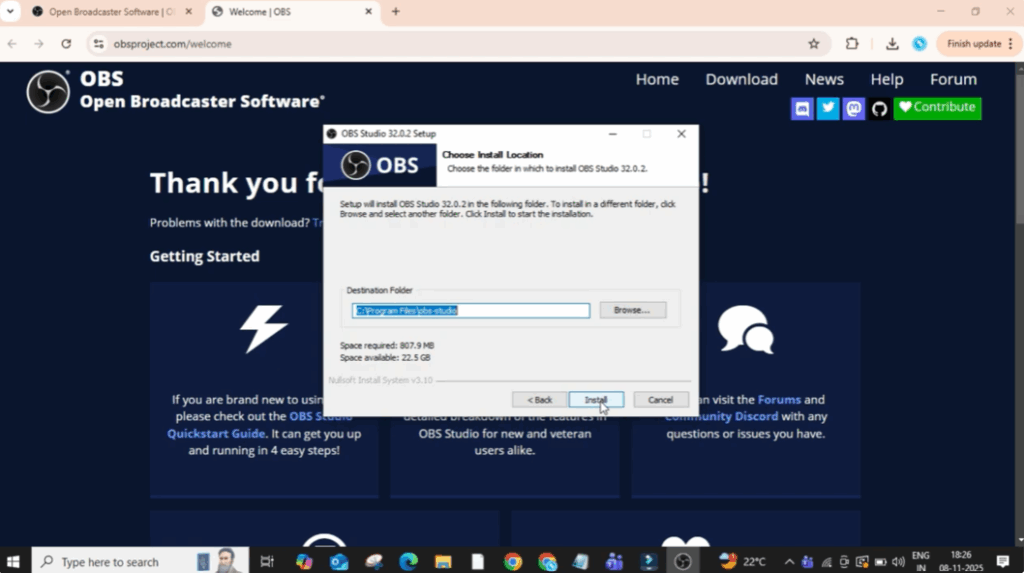Click the browser profile avatar icon
Image resolution: width=1024 pixels, height=573 pixels.
[920, 44]
